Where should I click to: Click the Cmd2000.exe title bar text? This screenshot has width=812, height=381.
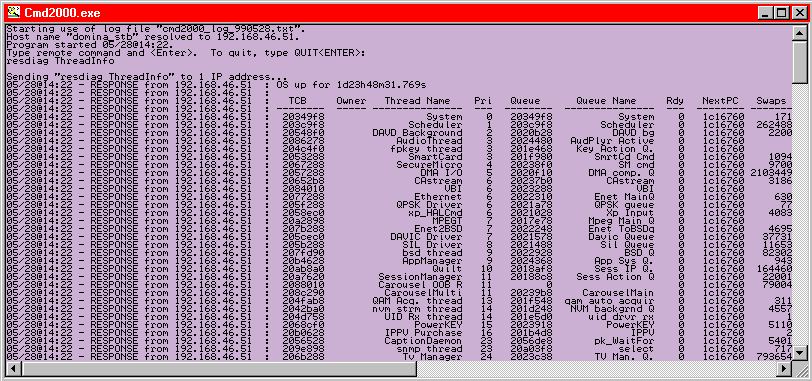pos(62,13)
